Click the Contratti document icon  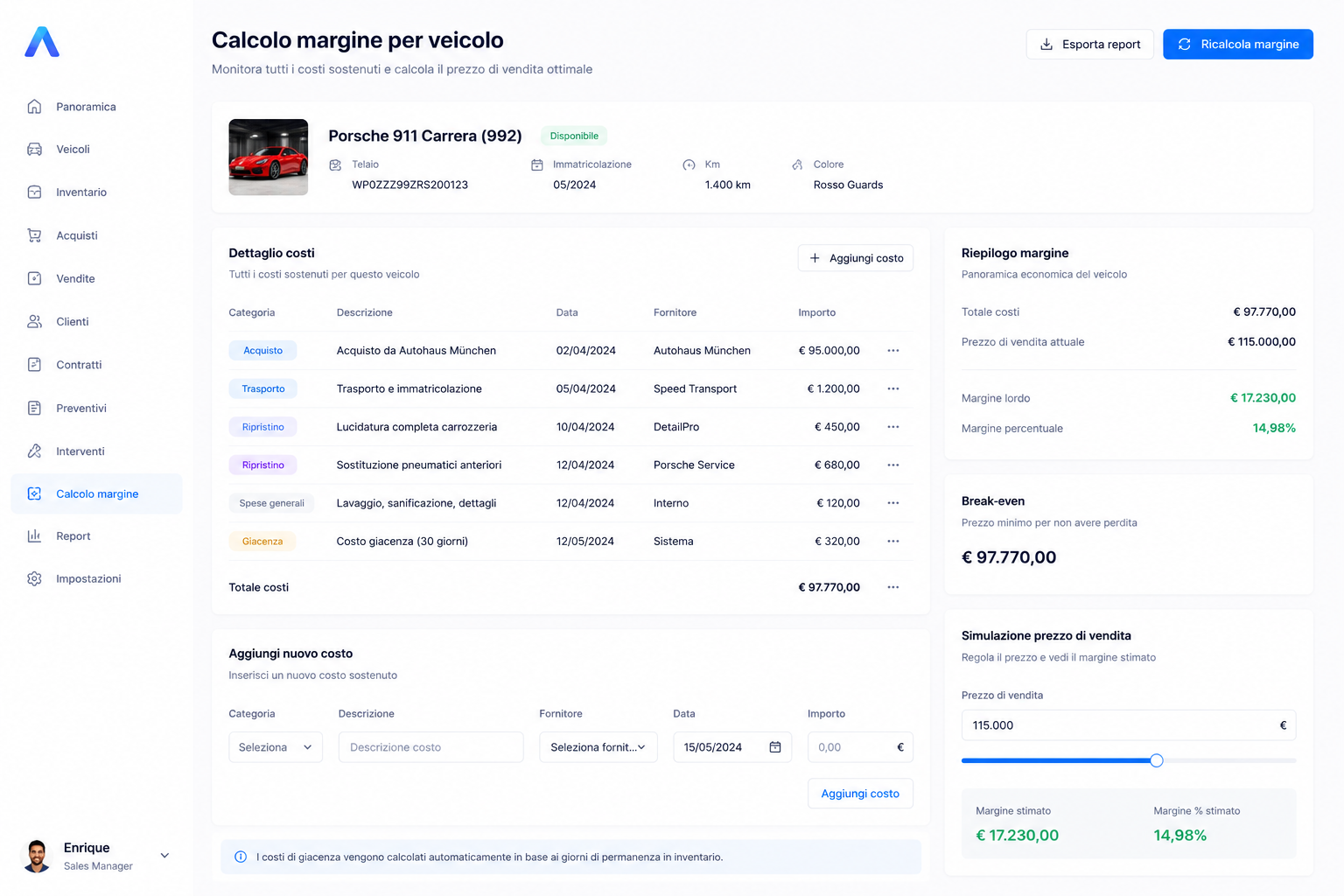(34, 365)
